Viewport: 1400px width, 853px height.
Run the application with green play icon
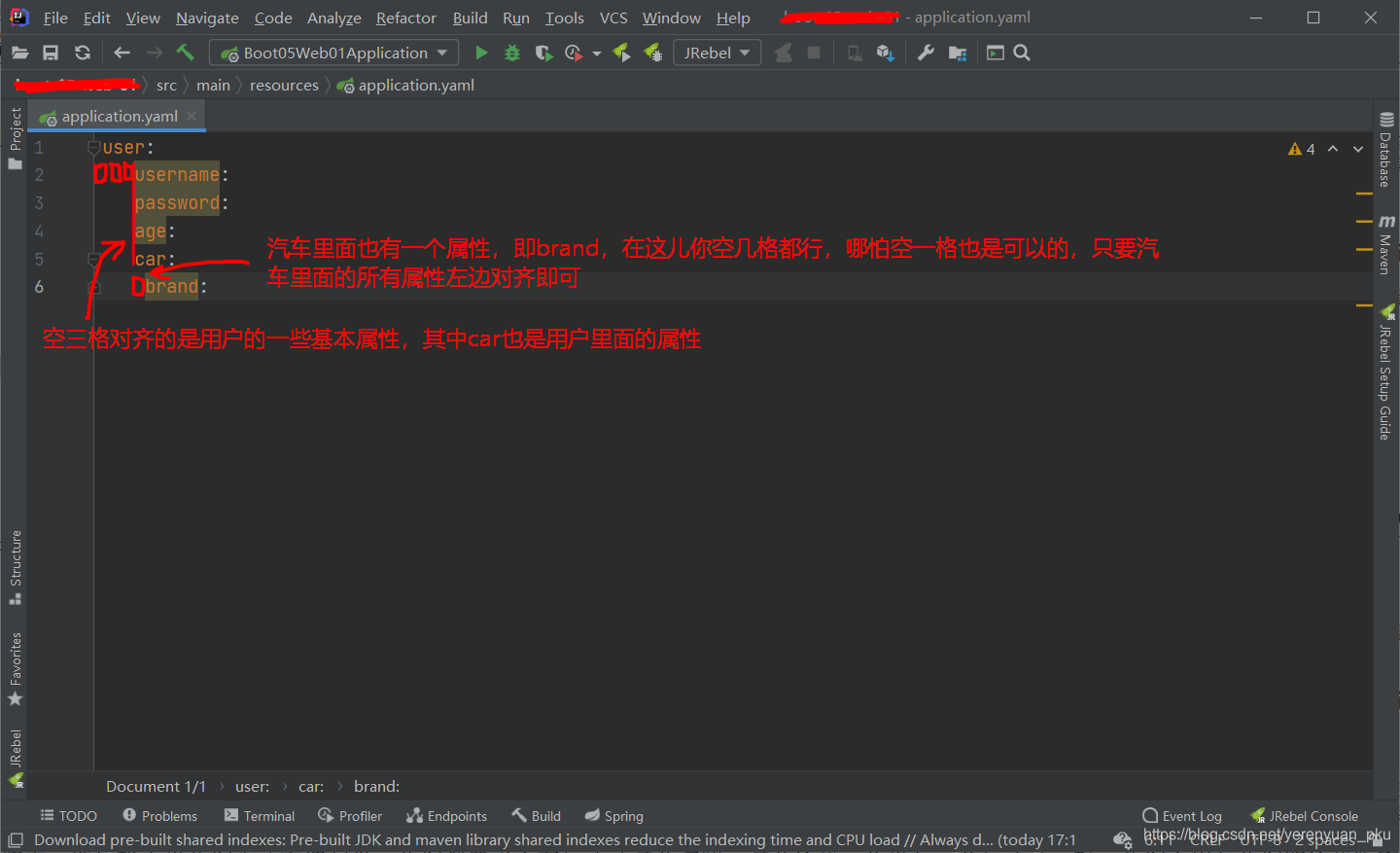click(x=481, y=53)
